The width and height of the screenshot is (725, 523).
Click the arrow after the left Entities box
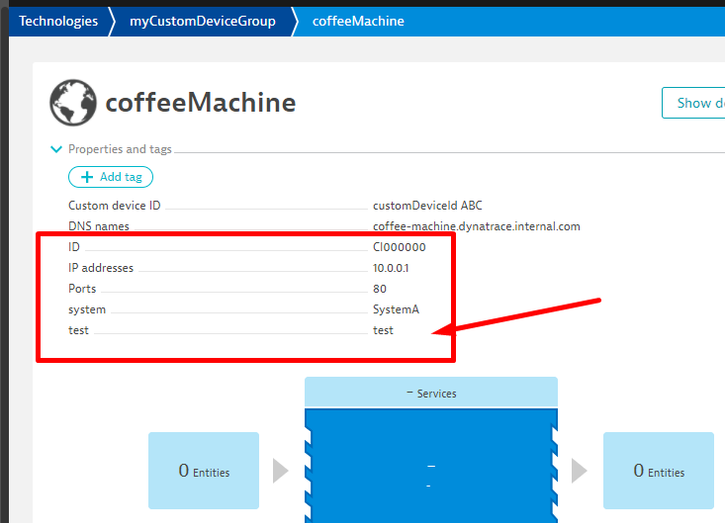click(x=280, y=471)
